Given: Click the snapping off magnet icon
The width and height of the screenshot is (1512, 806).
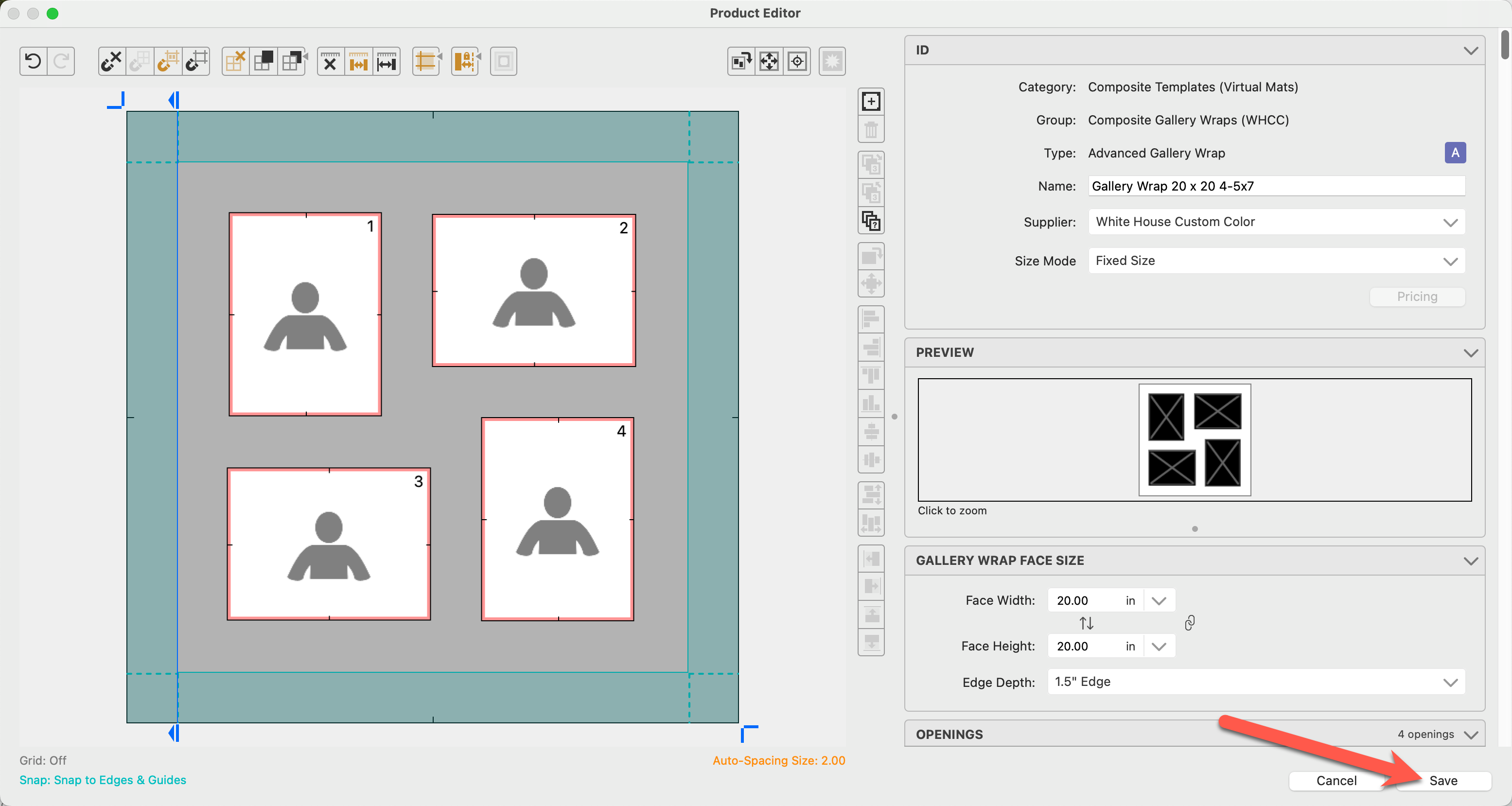Looking at the screenshot, I should point(111,61).
